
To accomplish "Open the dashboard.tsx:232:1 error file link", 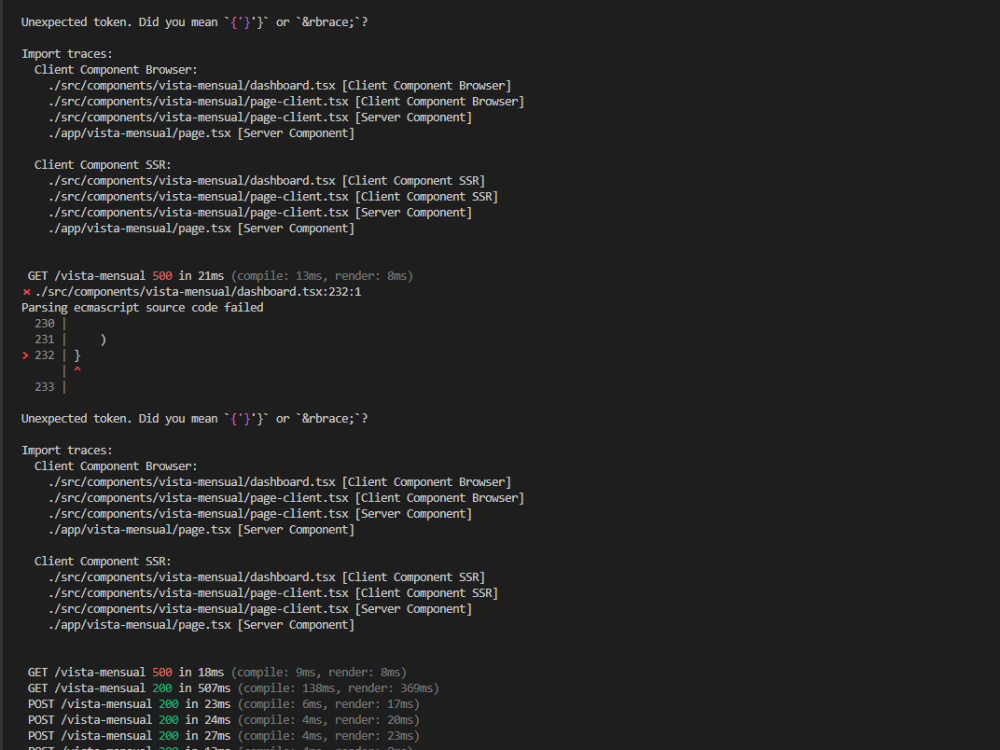I will (198, 291).
